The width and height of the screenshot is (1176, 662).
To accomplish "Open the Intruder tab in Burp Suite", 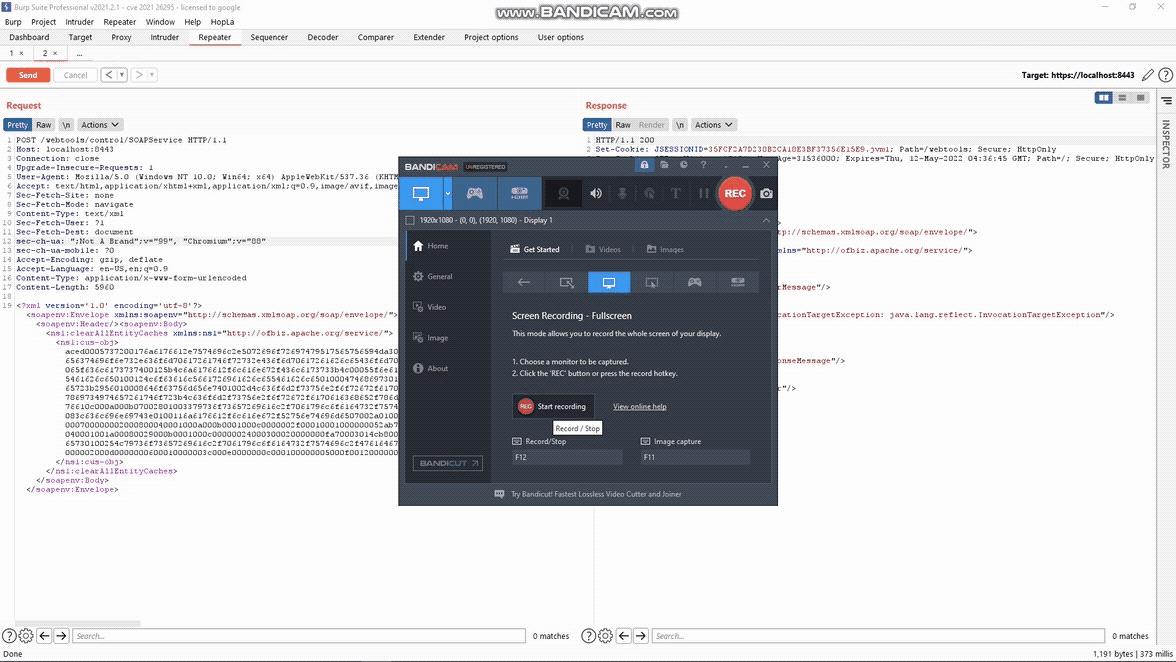I will click(x=164, y=37).
